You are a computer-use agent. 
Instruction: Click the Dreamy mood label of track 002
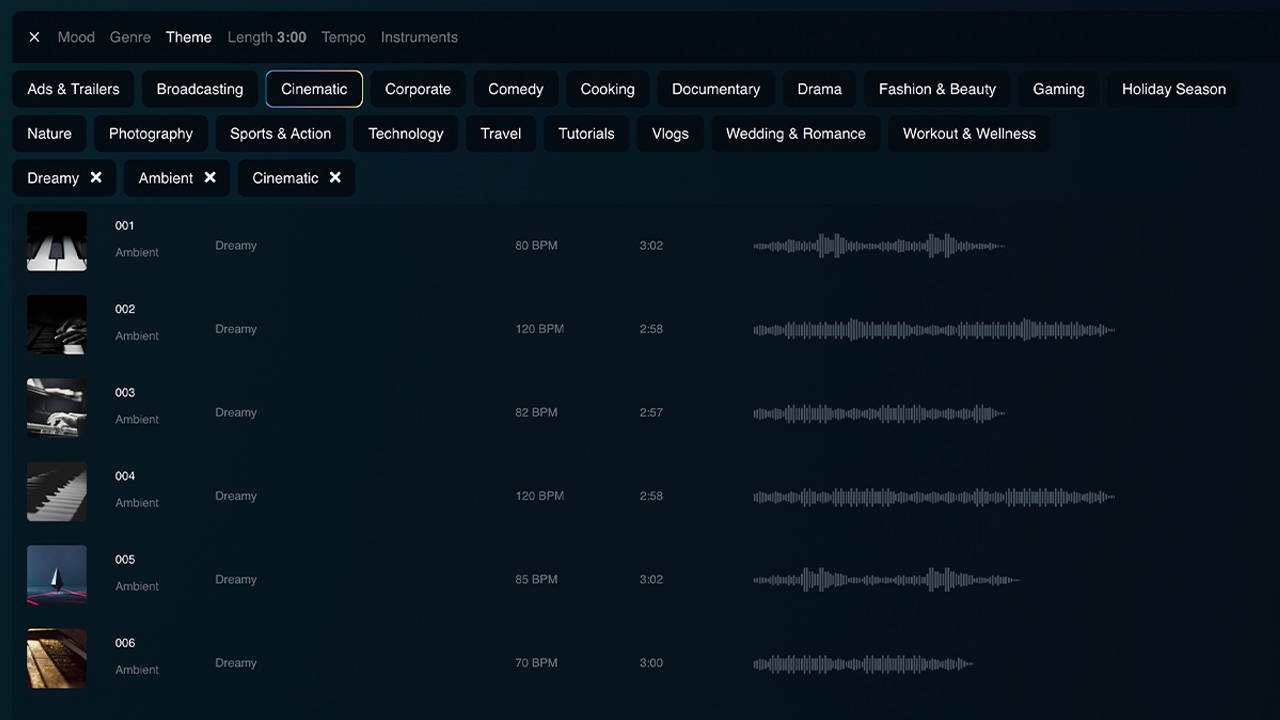(x=236, y=329)
